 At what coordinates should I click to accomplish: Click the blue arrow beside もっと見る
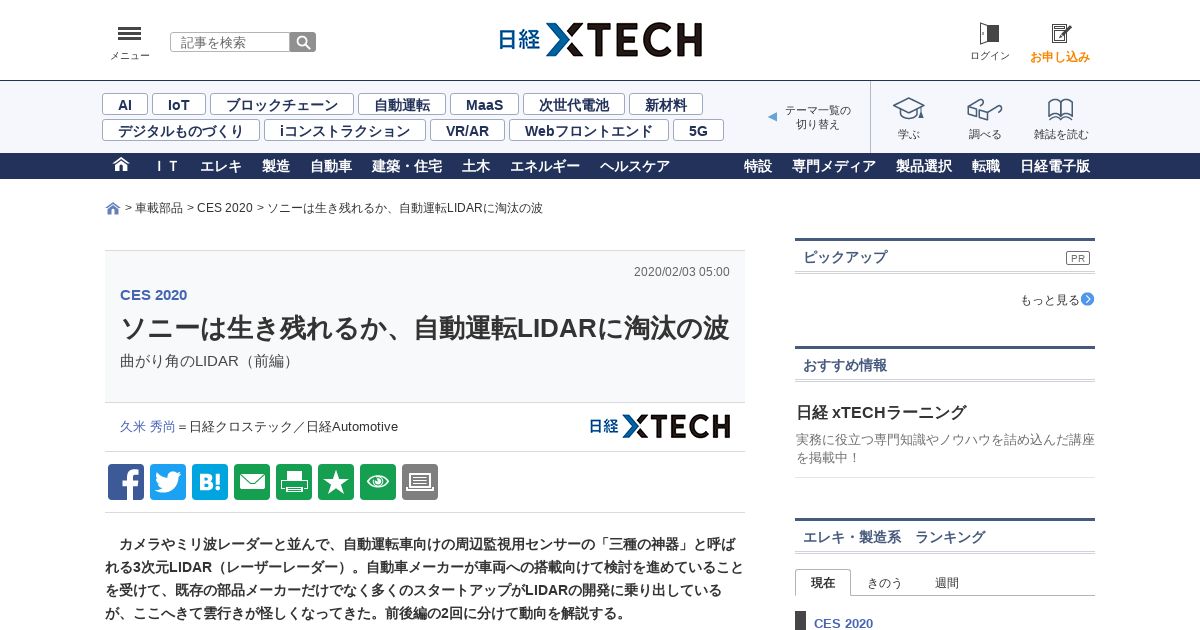1088,299
